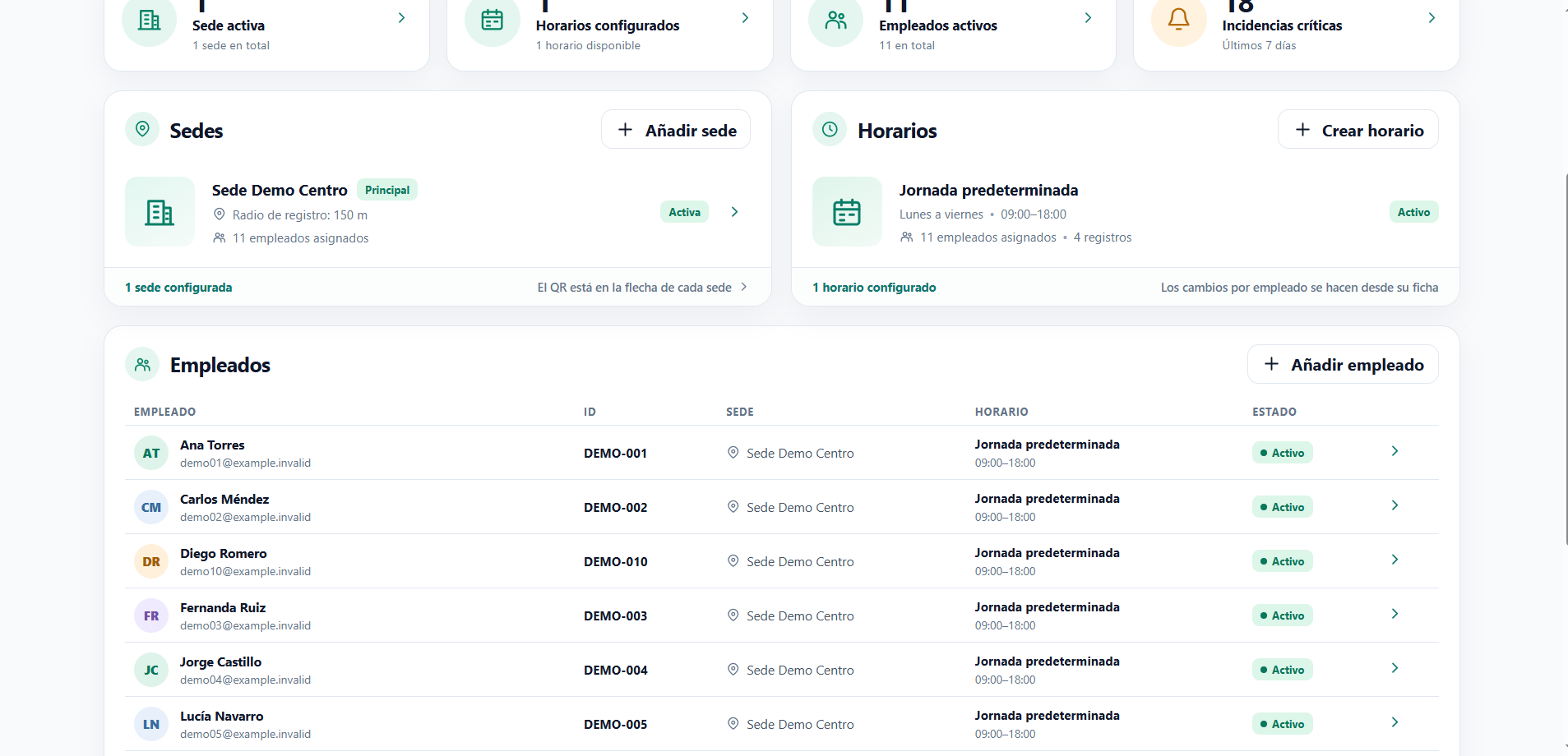
Task: Open Fernanda Ruiz employee row arrow
Action: click(1395, 614)
